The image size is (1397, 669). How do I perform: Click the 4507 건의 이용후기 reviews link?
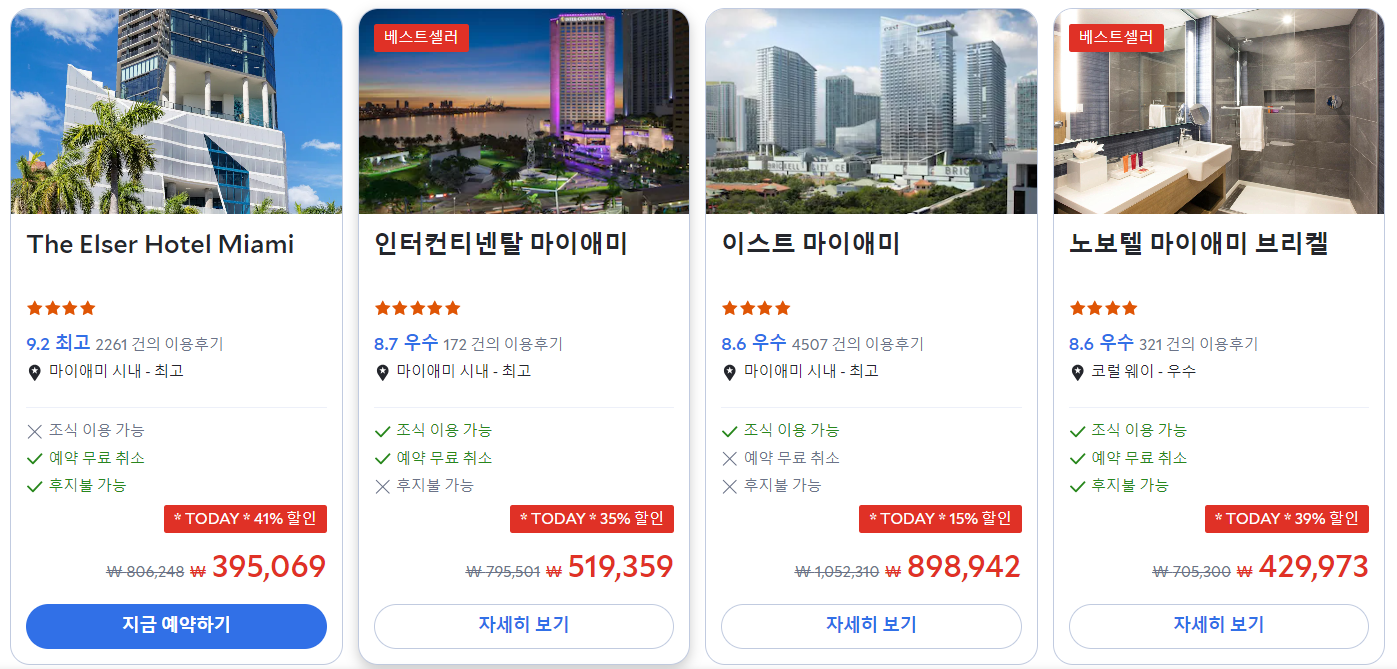[x=857, y=344]
